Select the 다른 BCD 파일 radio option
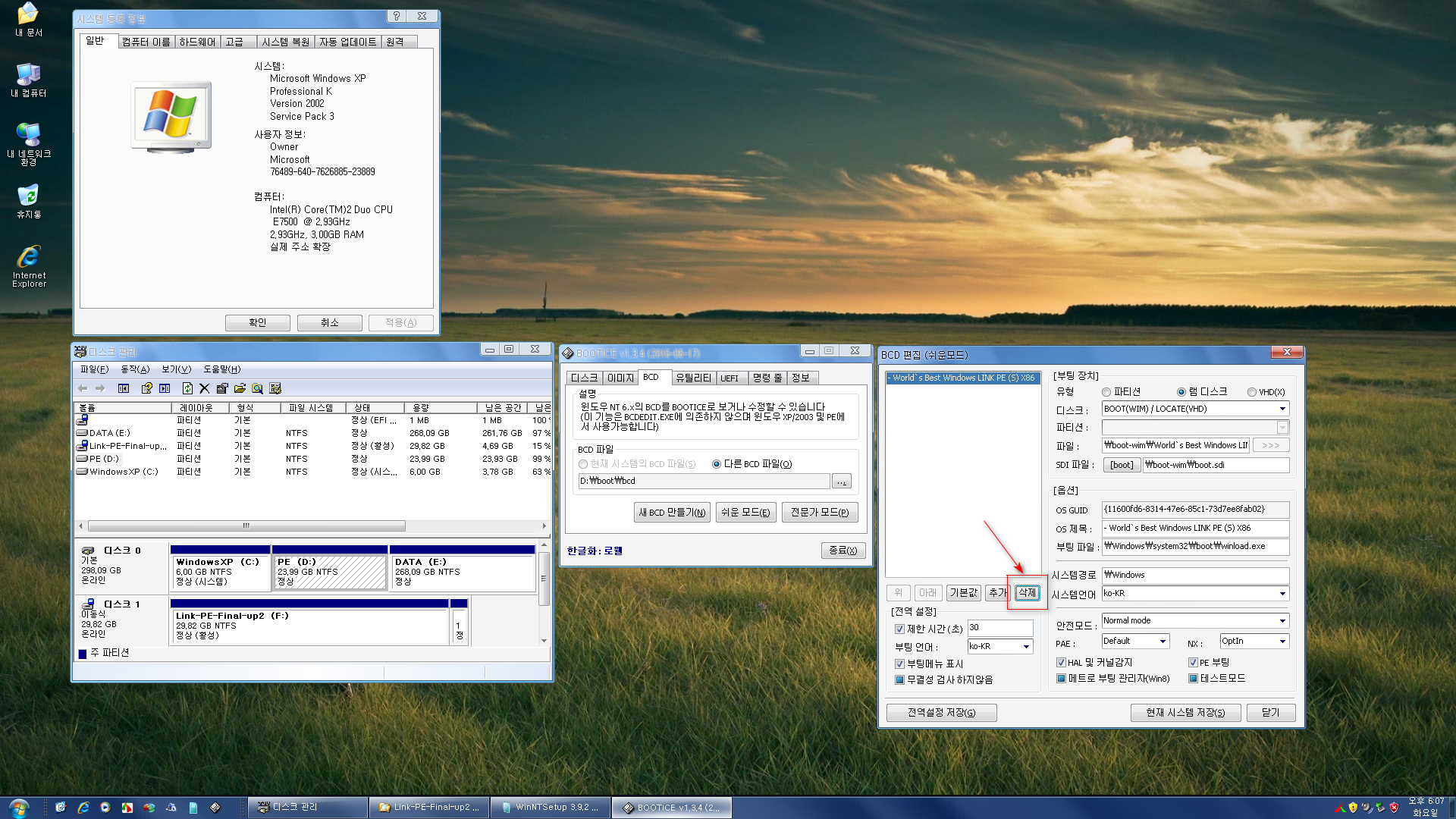This screenshot has height=819, width=1456. [x=717, y=464]
